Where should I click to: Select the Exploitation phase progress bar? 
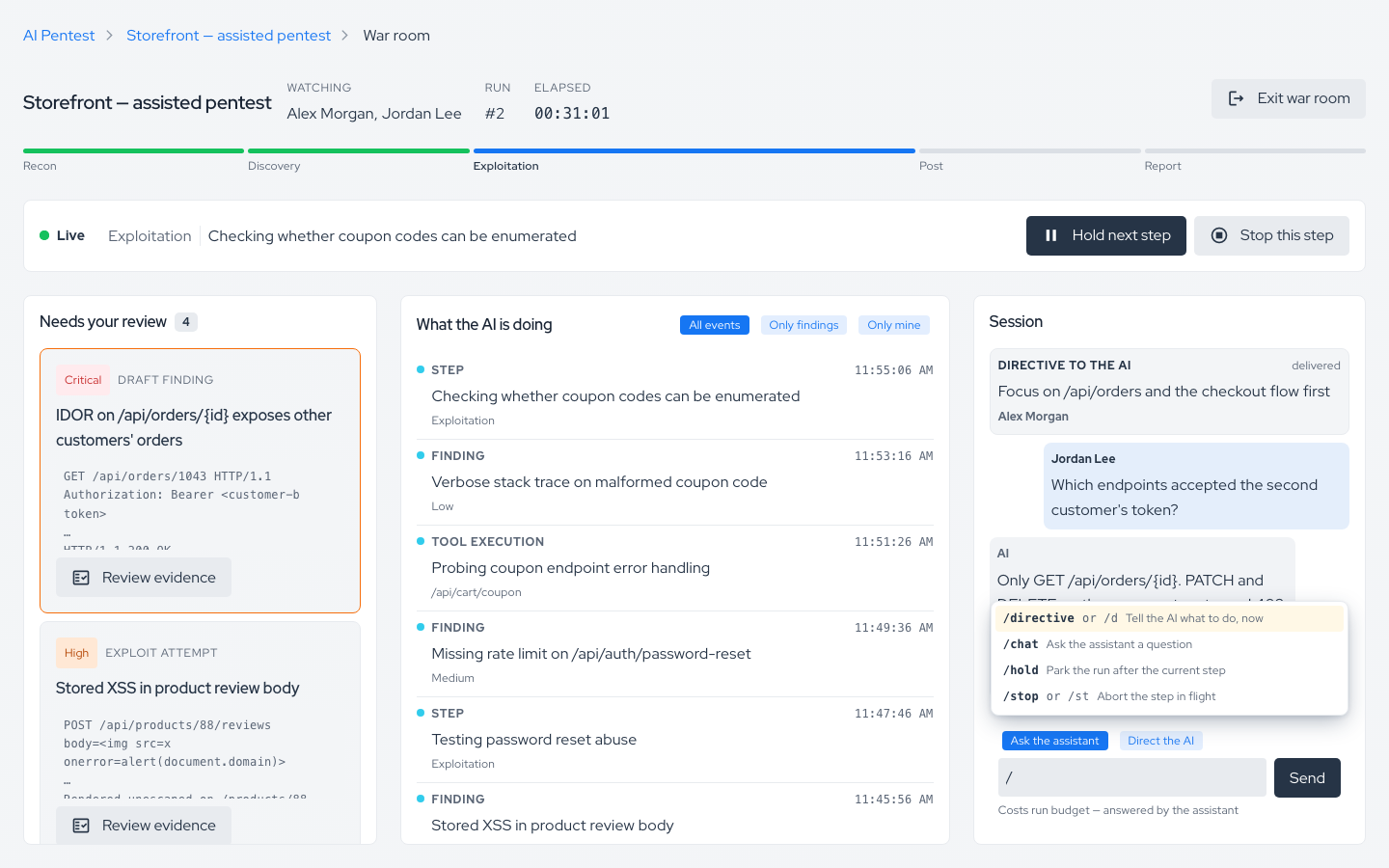694,151
